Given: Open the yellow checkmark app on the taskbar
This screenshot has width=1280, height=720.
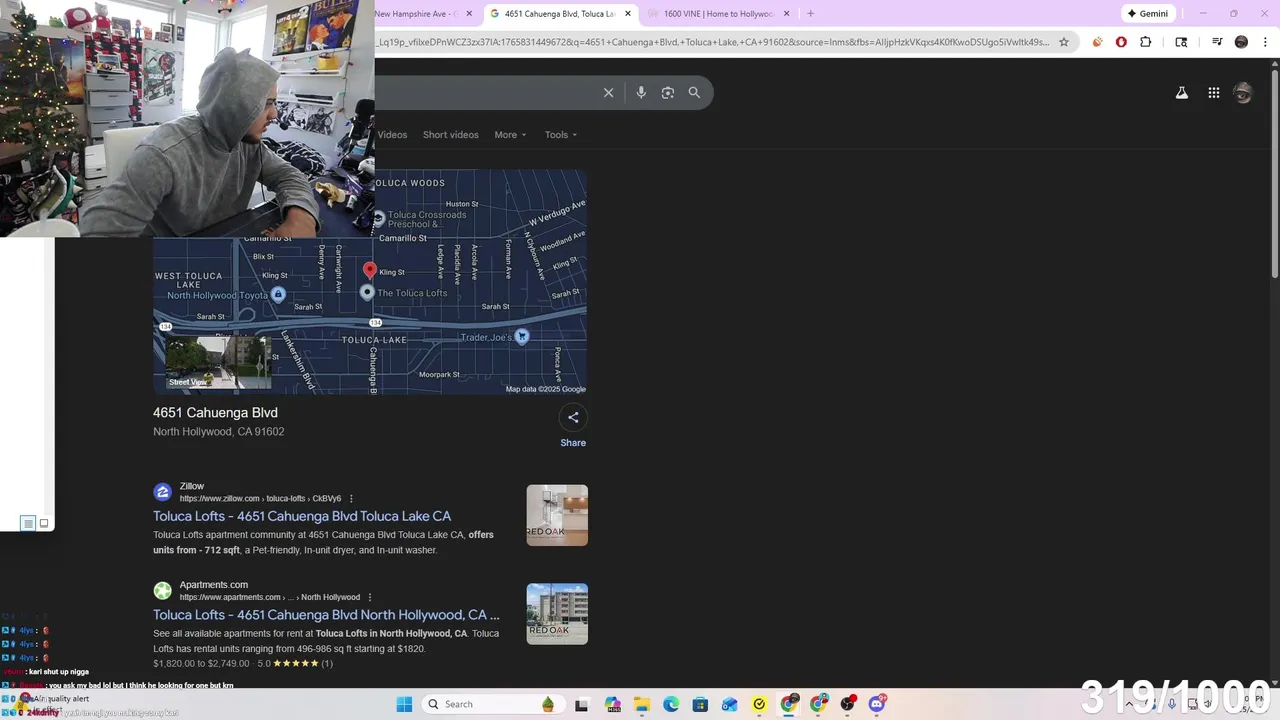Looking at the screenshot, I should (x=759, y=704).
